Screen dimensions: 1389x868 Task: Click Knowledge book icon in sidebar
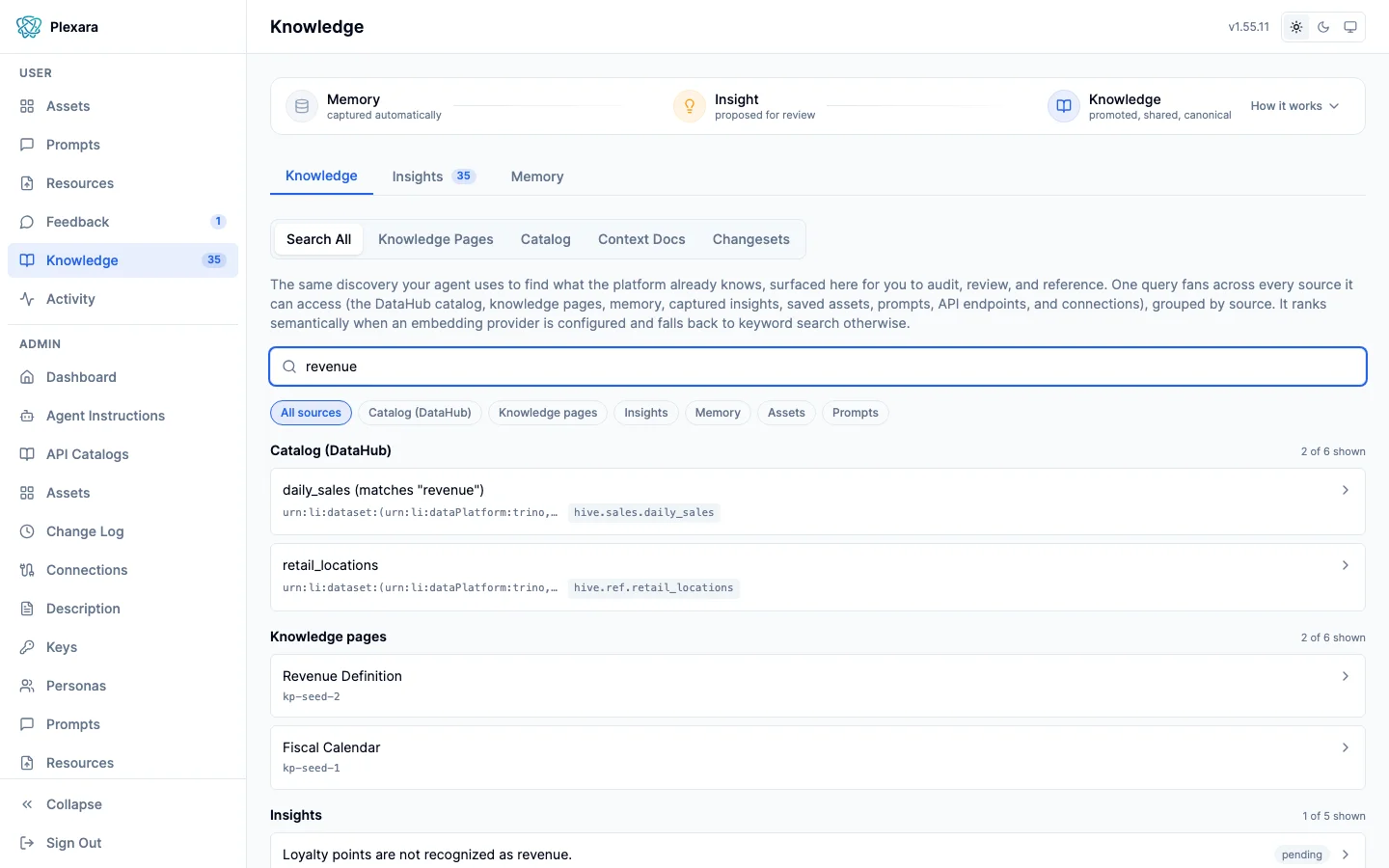coord(27,260)
